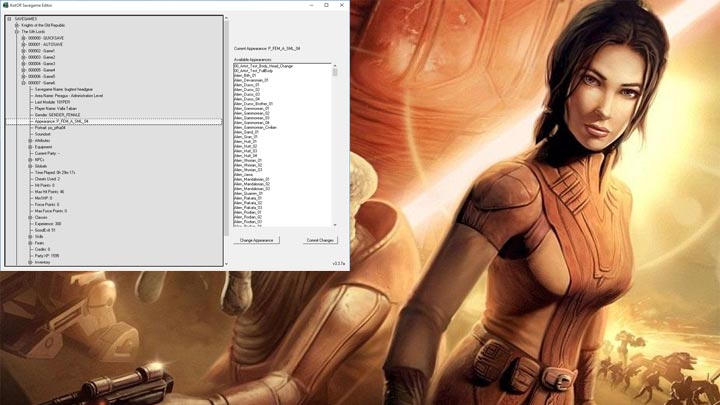
Task: Collapse the SAVEGAMES root node
Action: coord(7,18)
